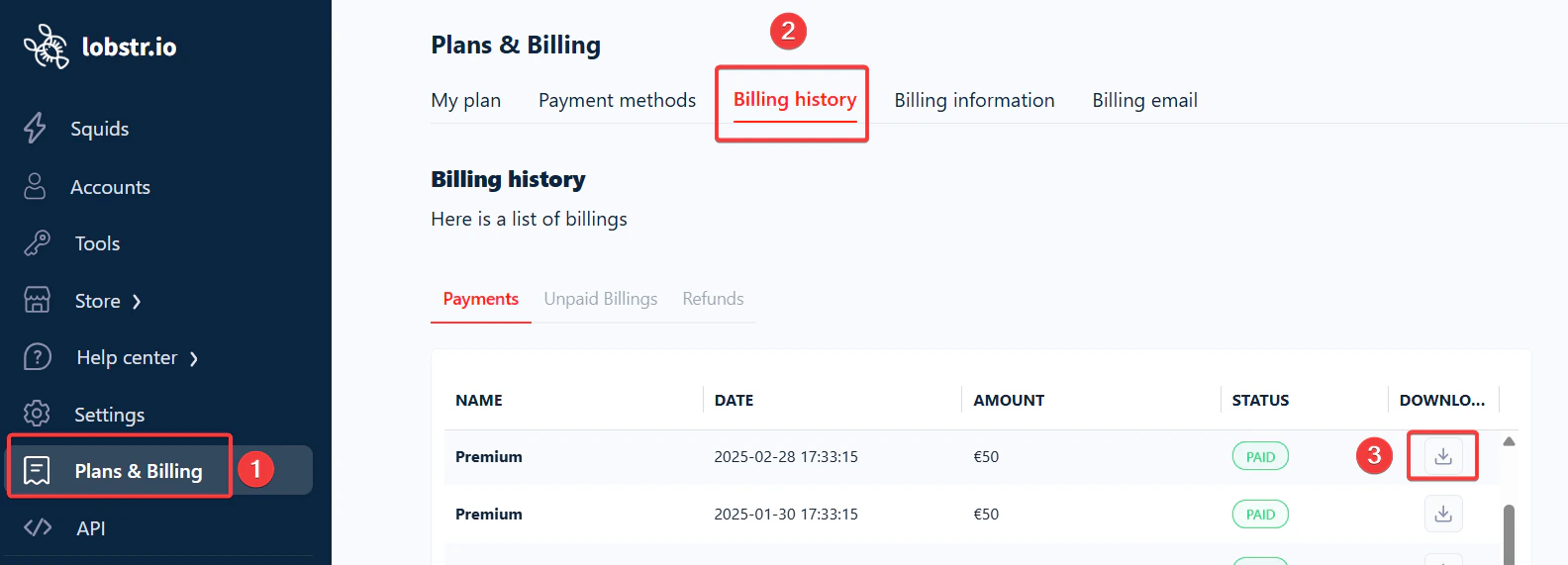Click the table scrollbar up arrow
Viewport: 1568px width, 565px height.
click(x=1509, y=441)
